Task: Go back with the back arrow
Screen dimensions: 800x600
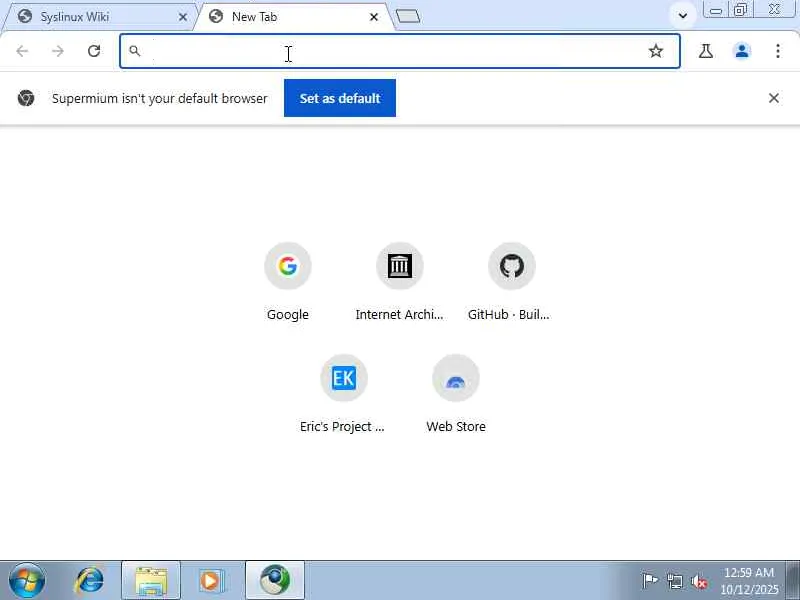Action: pos(22,51)
